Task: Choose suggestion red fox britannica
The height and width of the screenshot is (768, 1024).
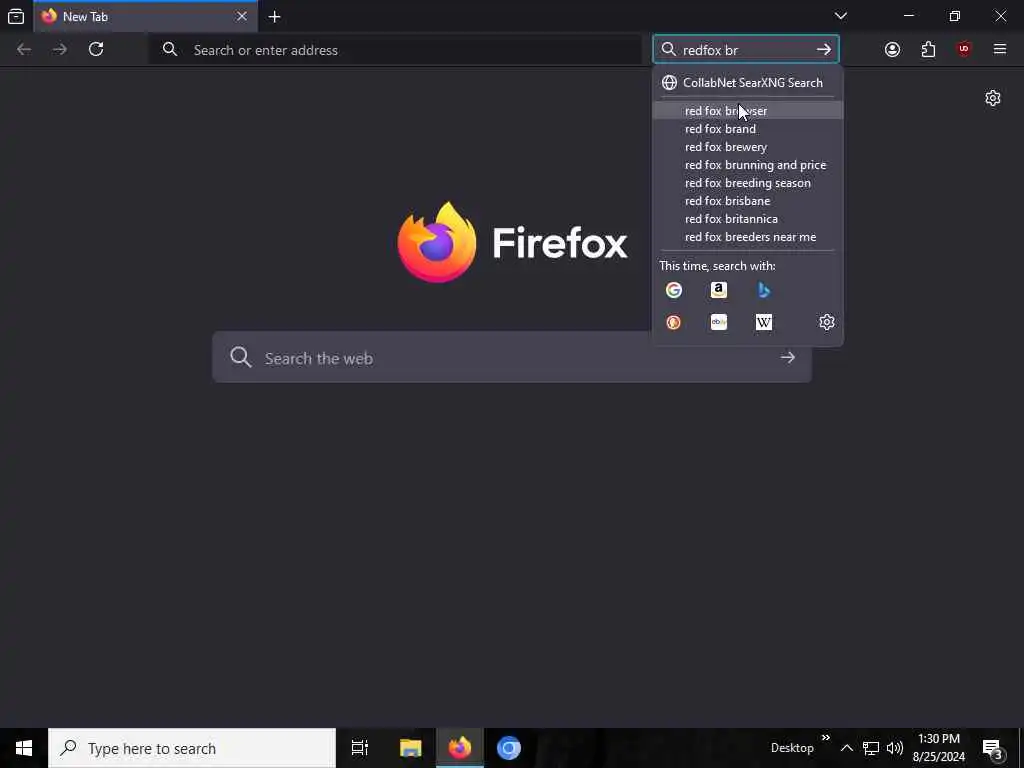Action: click(748, 219)
